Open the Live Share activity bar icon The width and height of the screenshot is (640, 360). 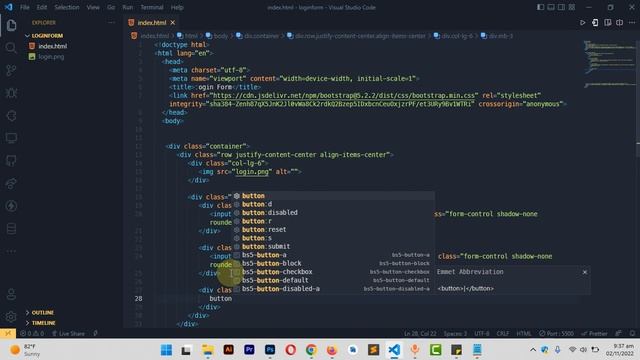pos(11,184)
